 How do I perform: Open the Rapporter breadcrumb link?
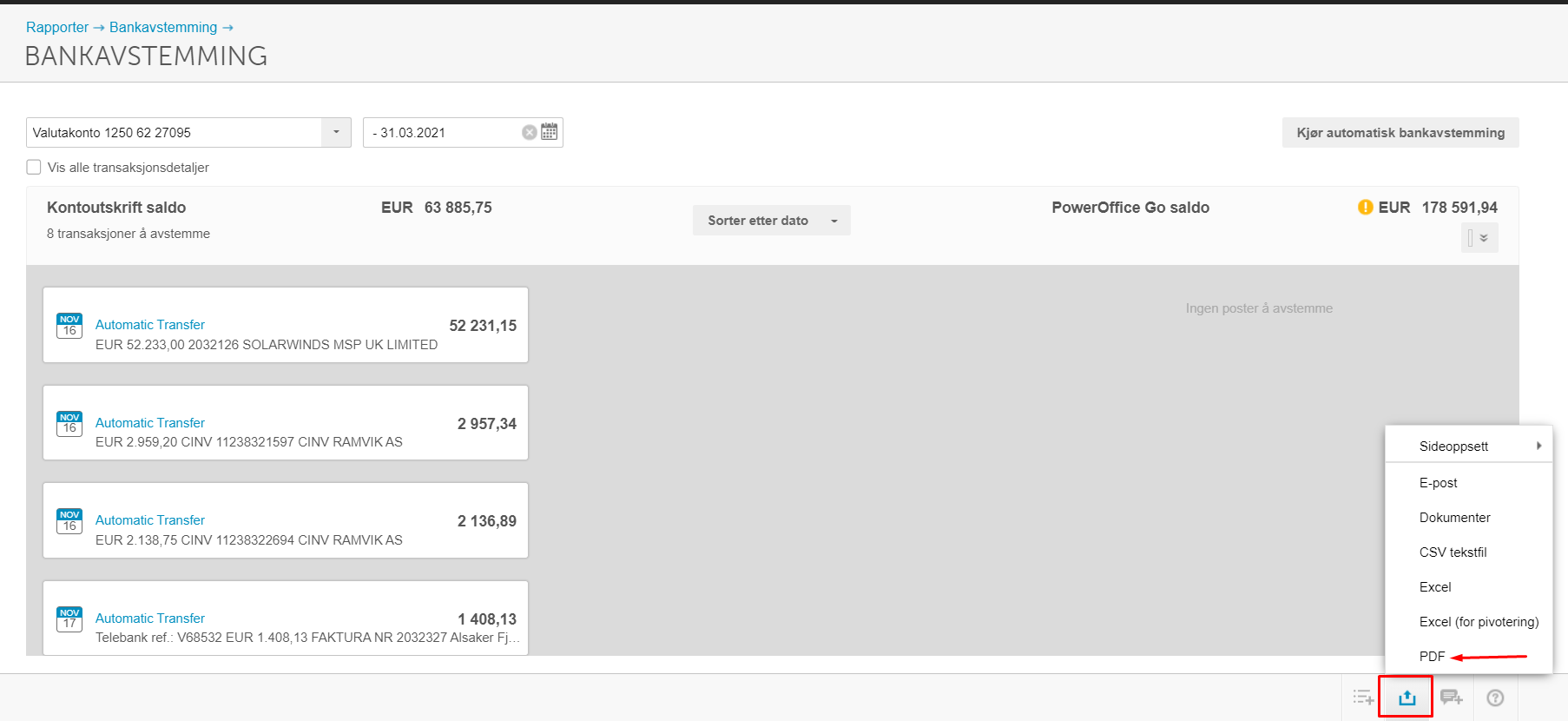pyautogui.click(x=57, y=27)
